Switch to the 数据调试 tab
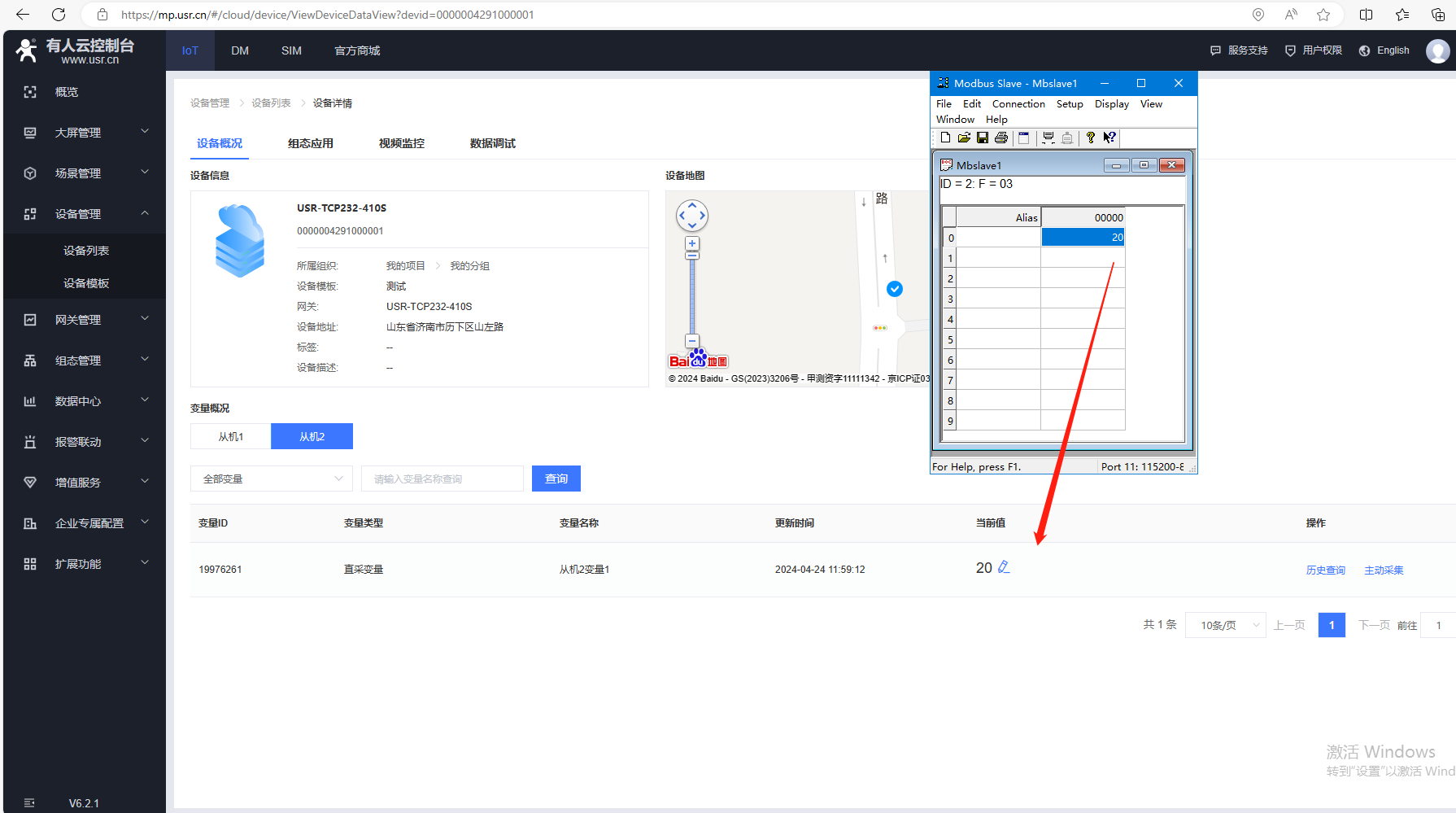 tap(492, 143)
